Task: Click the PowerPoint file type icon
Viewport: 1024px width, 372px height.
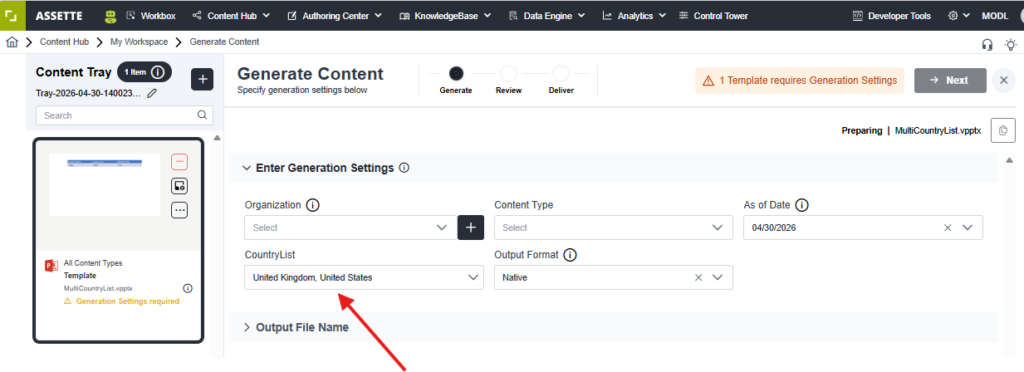Action: (51, 266)
